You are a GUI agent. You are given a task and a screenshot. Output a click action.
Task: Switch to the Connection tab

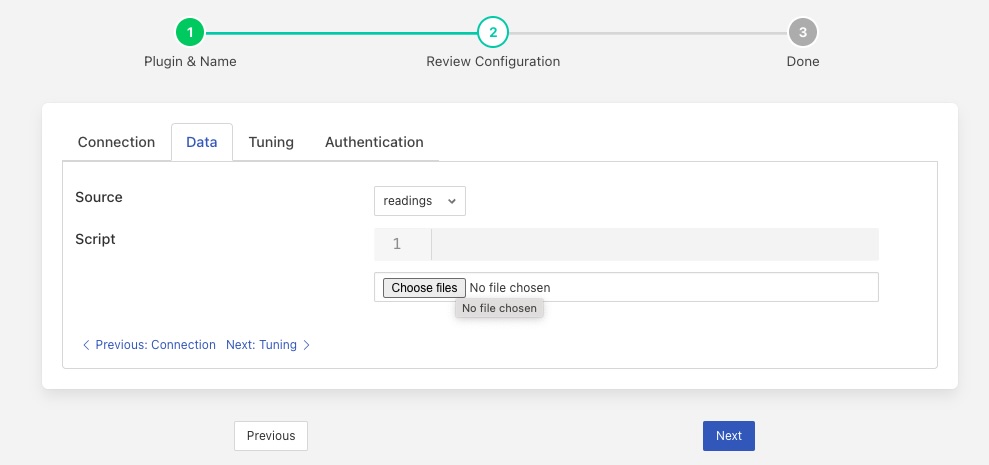116,142
